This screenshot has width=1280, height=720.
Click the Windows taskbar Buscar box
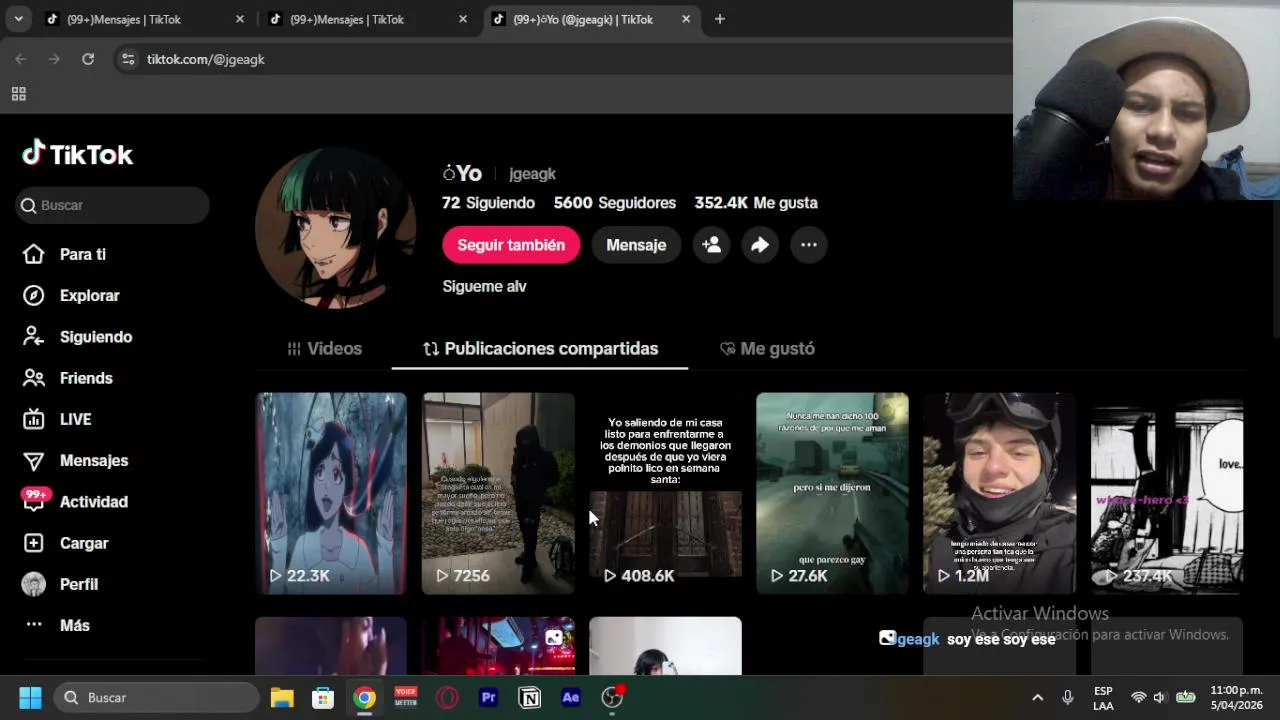click(x=156, y=698)
